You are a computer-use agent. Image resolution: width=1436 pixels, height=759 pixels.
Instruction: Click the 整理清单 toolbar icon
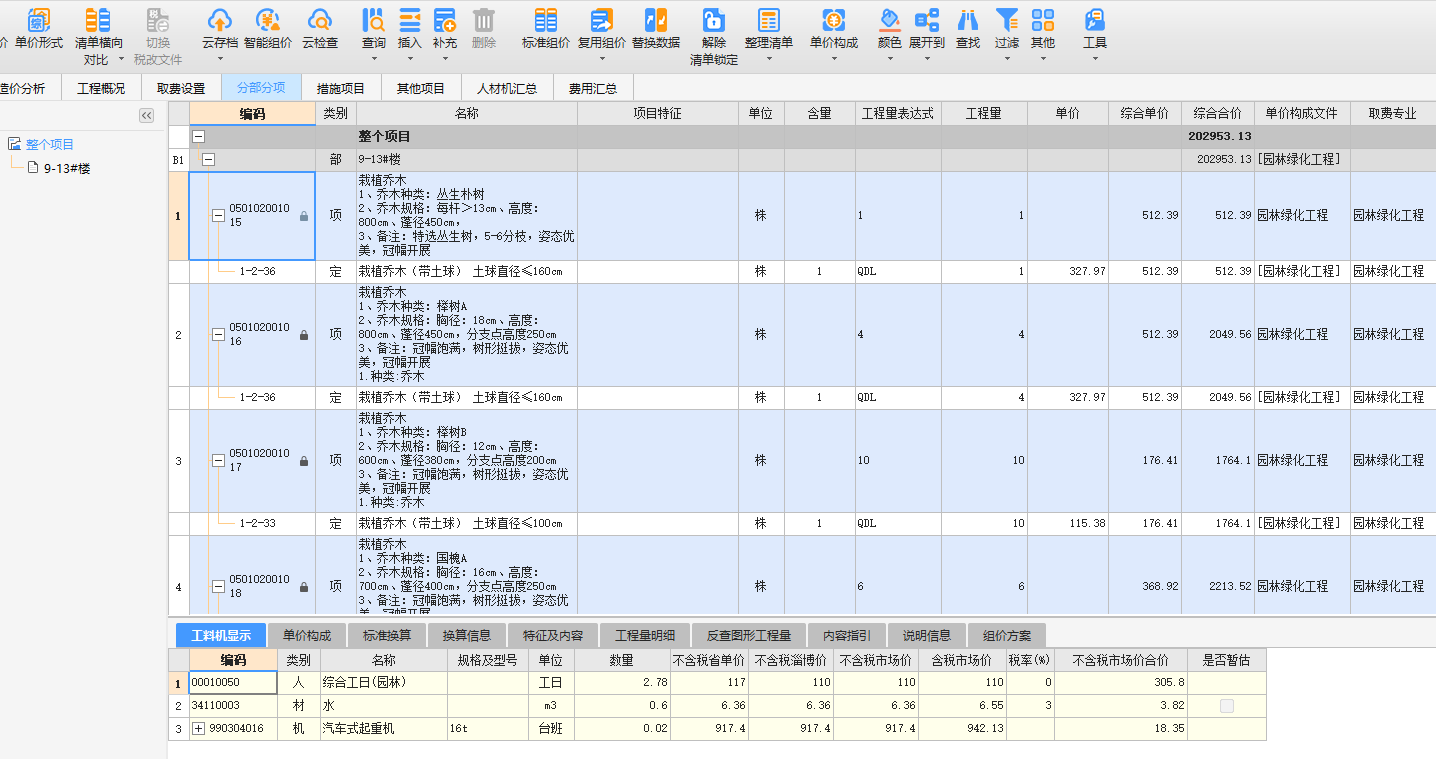pyautogui.click(x=768, y=19)
